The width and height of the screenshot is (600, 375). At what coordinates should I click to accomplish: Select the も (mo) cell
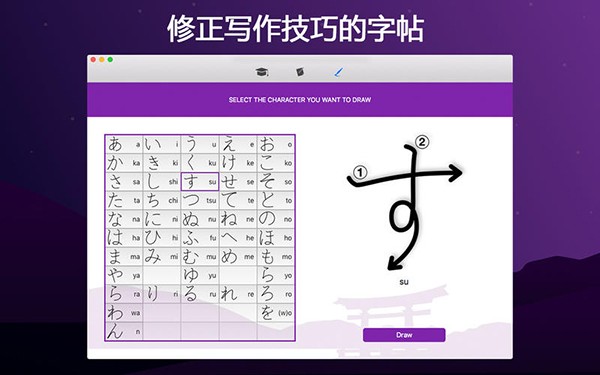276,257
